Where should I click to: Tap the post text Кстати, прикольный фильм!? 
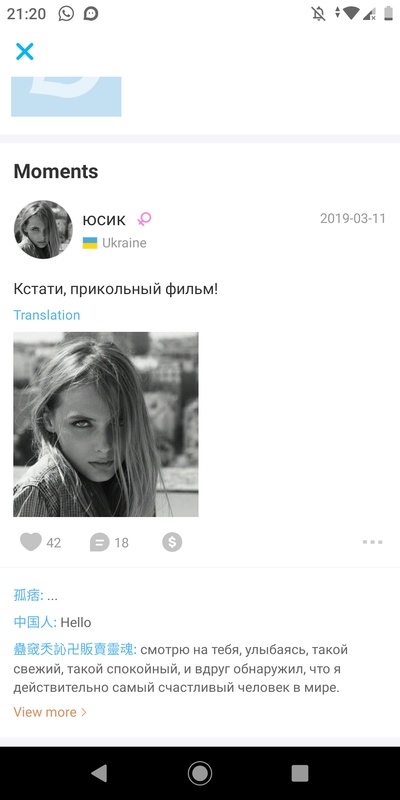coord(116,289)
